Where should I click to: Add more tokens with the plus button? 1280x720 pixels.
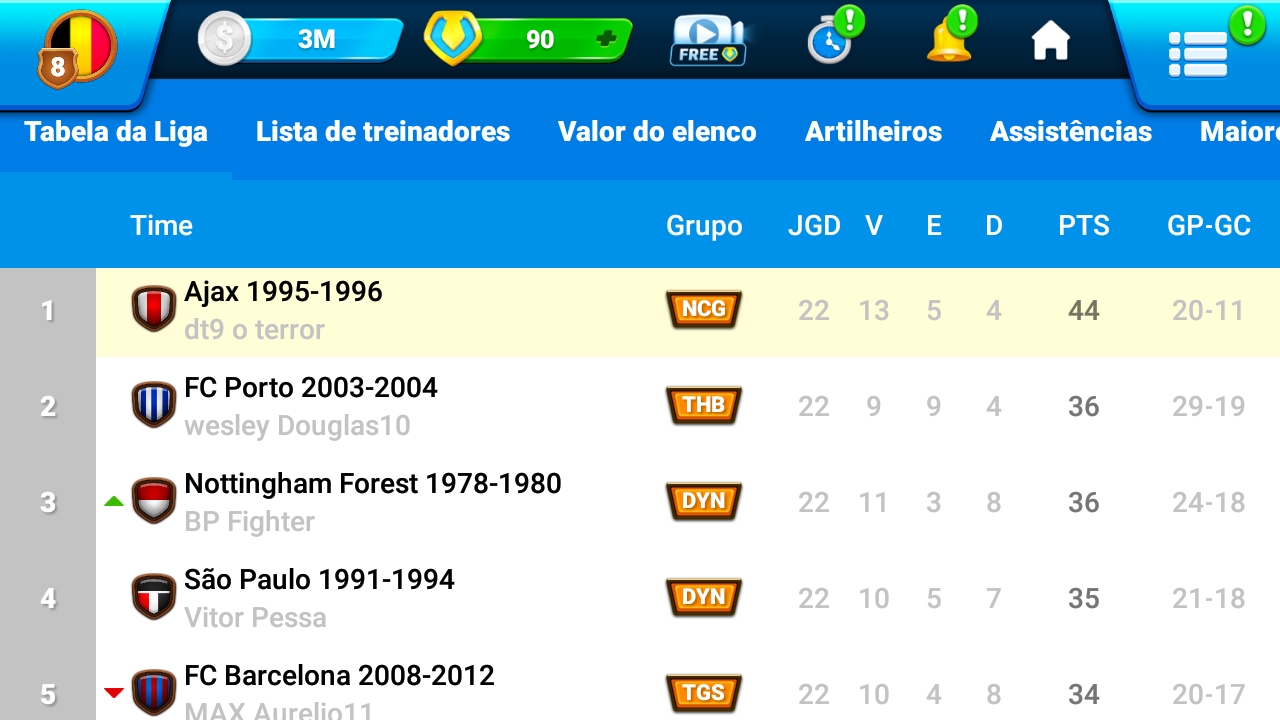605,39
